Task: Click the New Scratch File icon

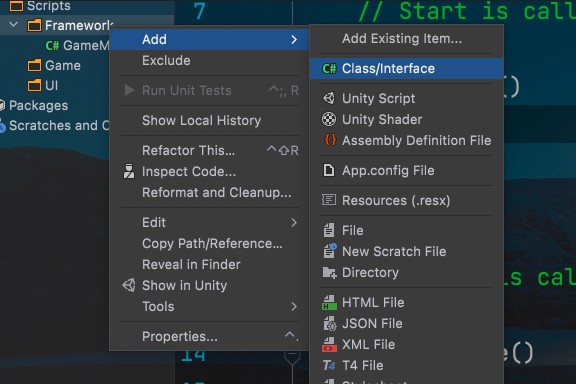Action: [330, 251]
